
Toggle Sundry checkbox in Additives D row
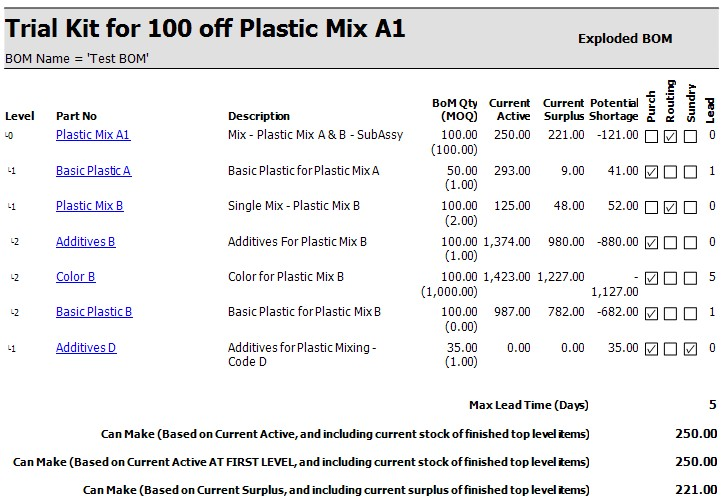click(x=691, y=349)
